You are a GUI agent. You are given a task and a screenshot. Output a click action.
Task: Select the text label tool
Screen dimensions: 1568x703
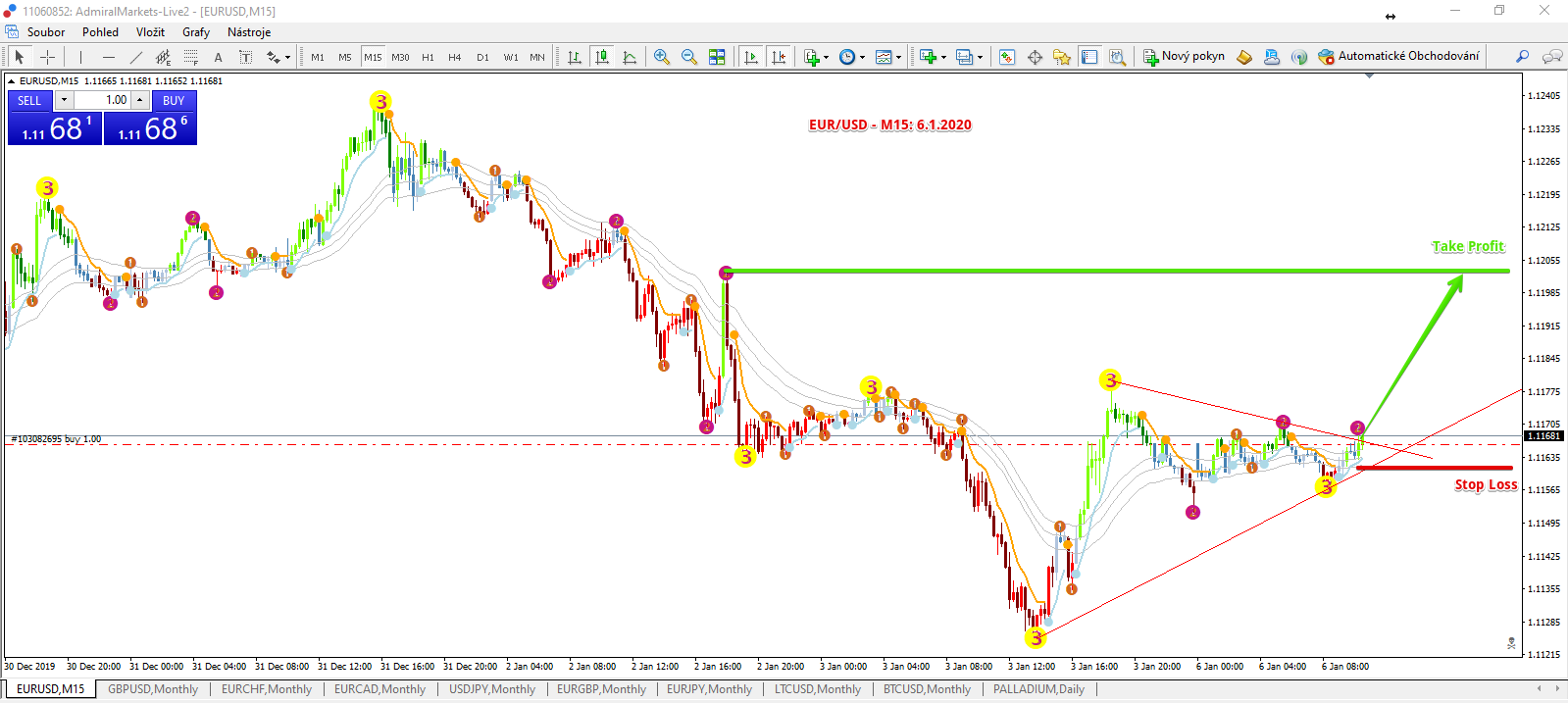[245, 57]
